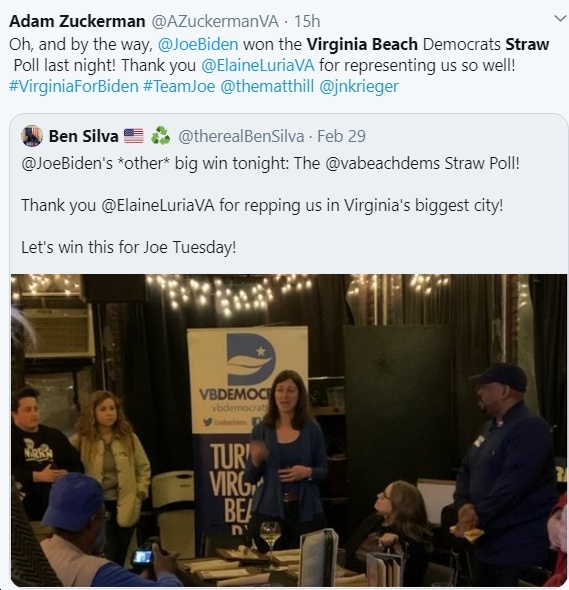Open the @ElaineLuriaVA mention in Adam's tweet
Image resolution: width=569 pixels, height=590 pixels.
[x=258, y=65]
